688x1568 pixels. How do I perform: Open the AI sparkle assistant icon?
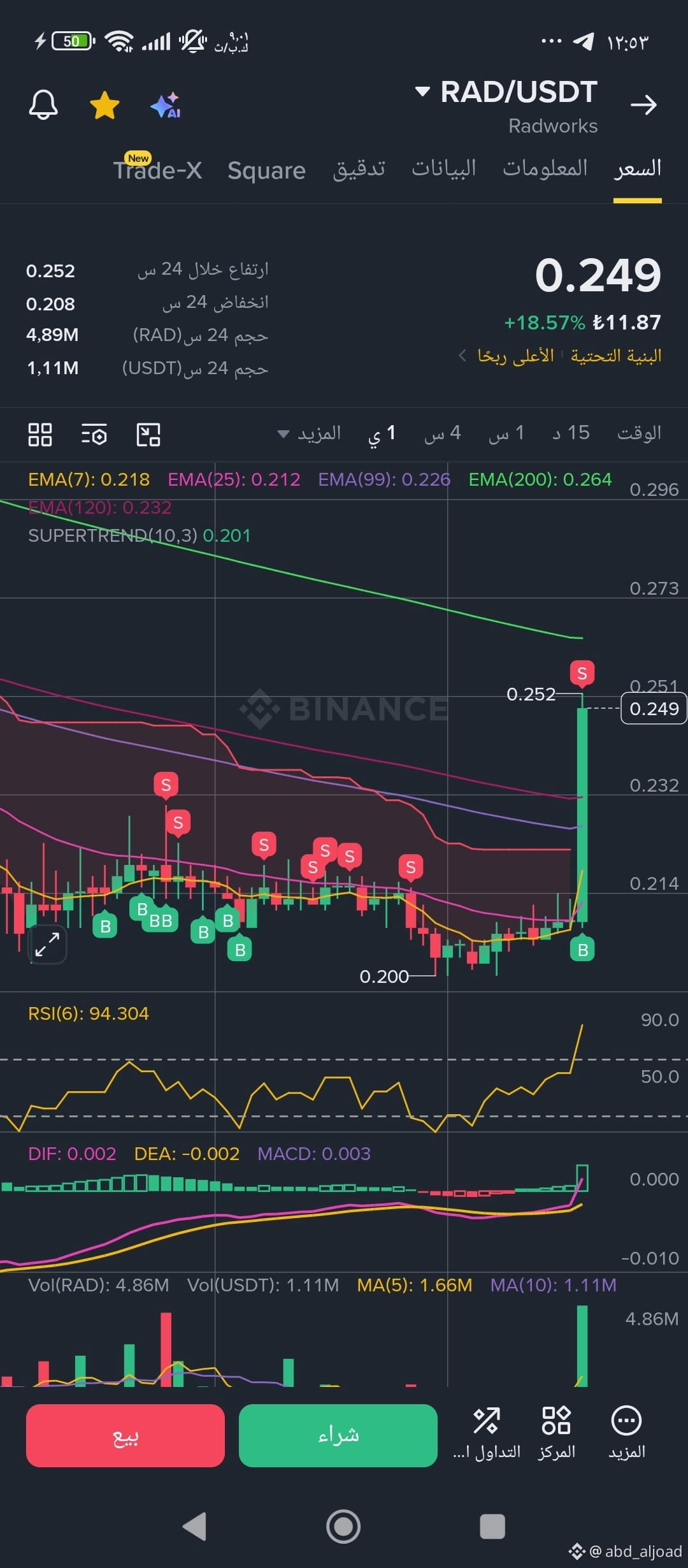tap(166, 105)
